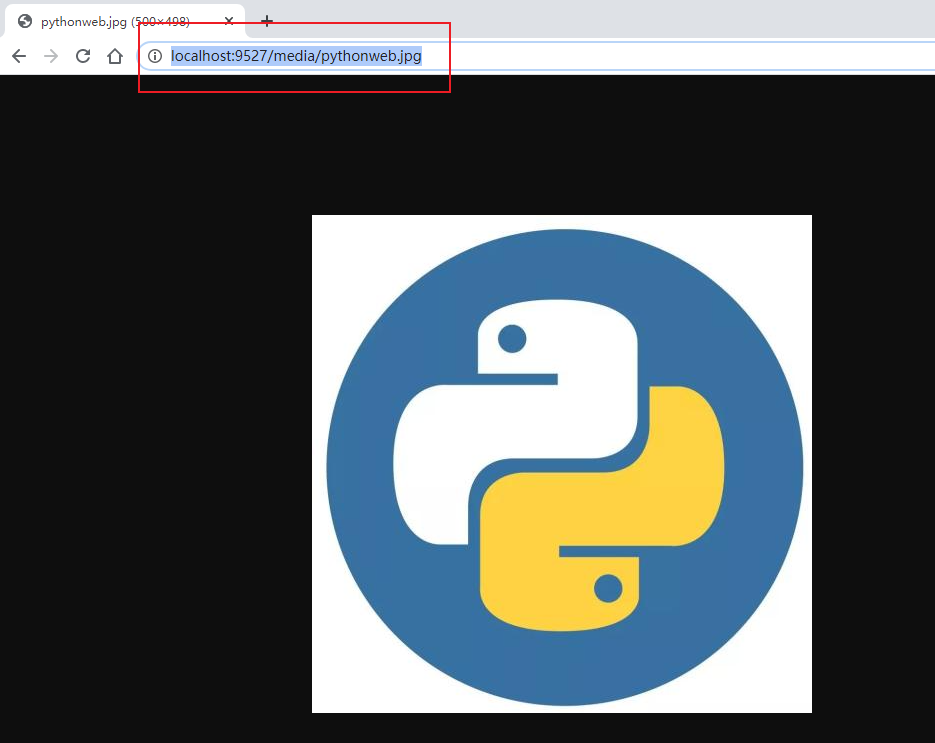The width and height of the screenshot is (935, 743).
Task: Click the refresh icon next to forward arrow
Action: point(83,56)
